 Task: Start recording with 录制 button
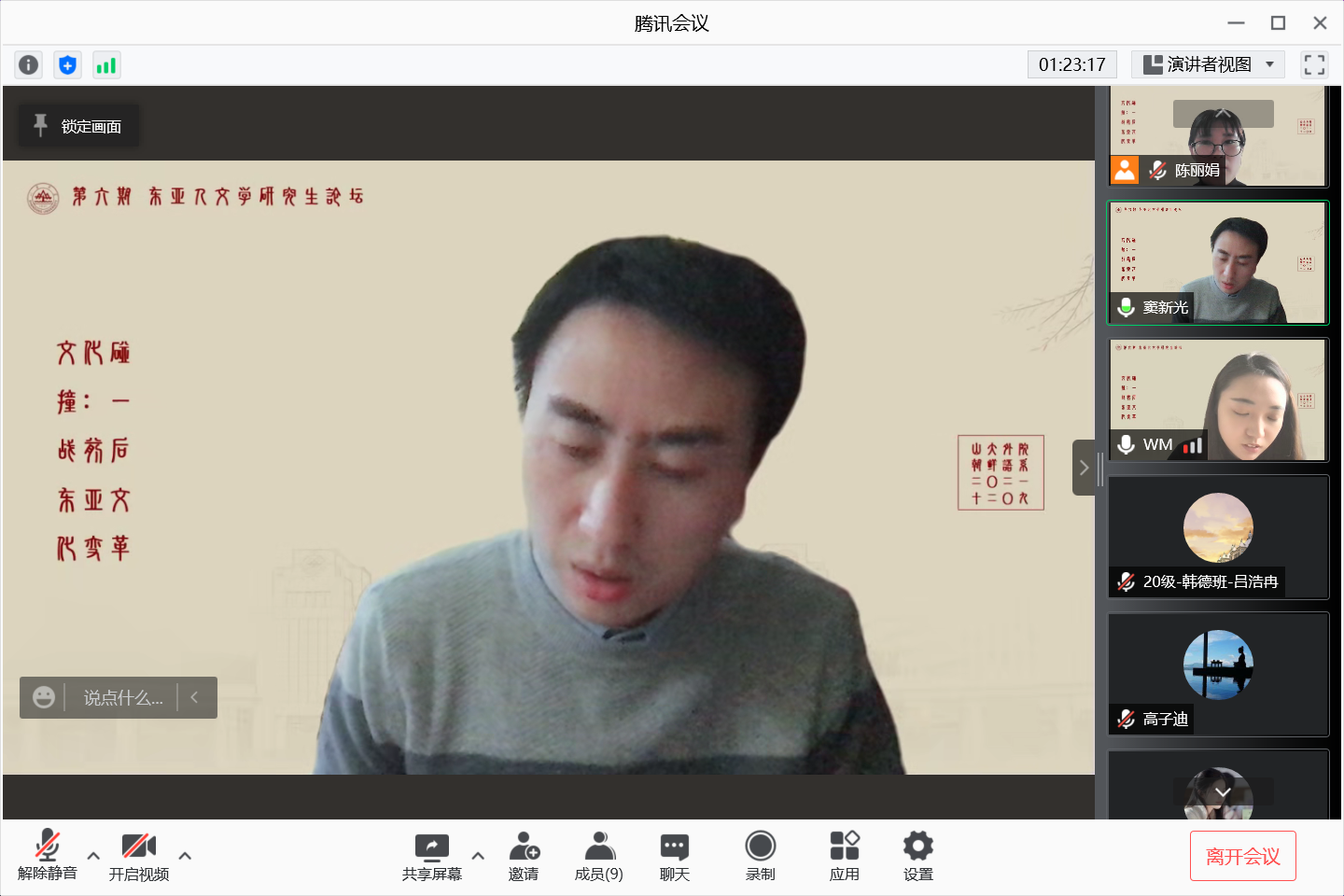760,856
